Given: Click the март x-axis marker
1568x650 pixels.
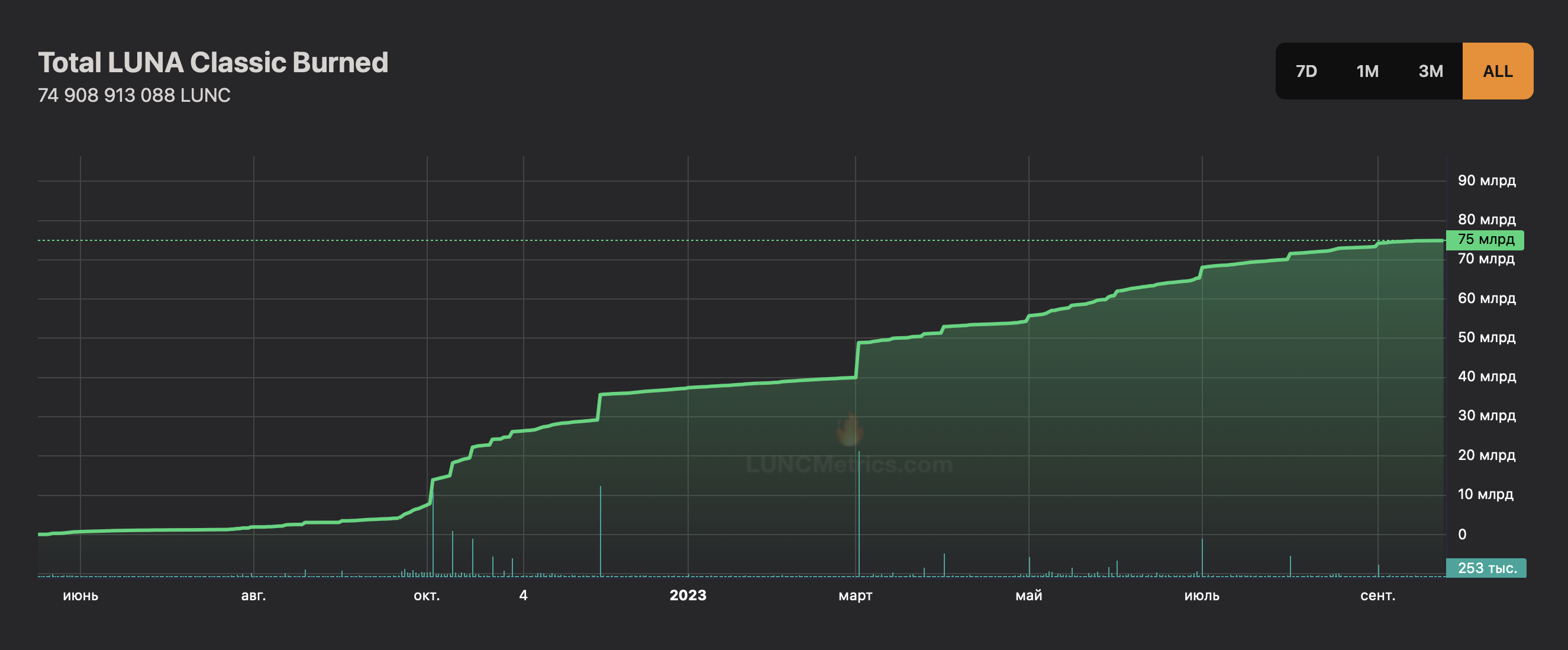Looking at the screenshot, I should (855, 595).
